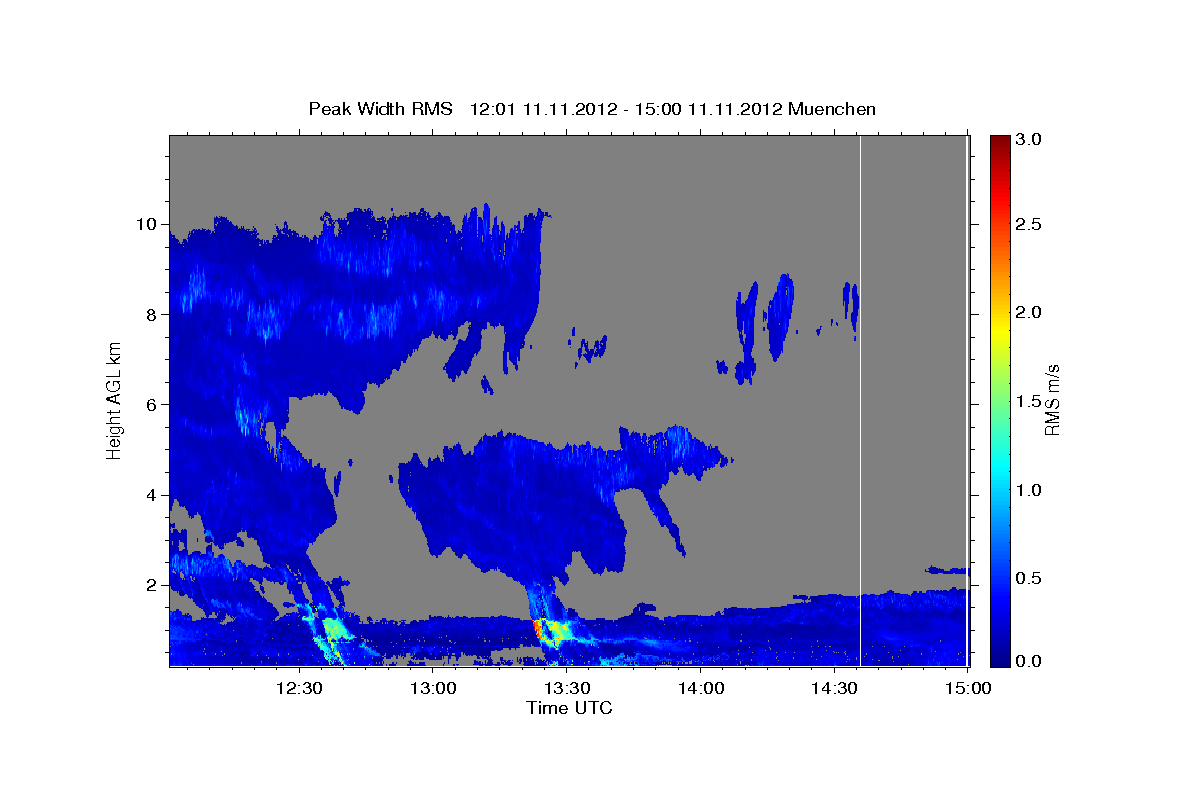Click the date range text '12:01 11.11.2012 - 15:00 11.11.2012'
The image size is (1200, 800).
pyautogui.click(x=626, y=109)
